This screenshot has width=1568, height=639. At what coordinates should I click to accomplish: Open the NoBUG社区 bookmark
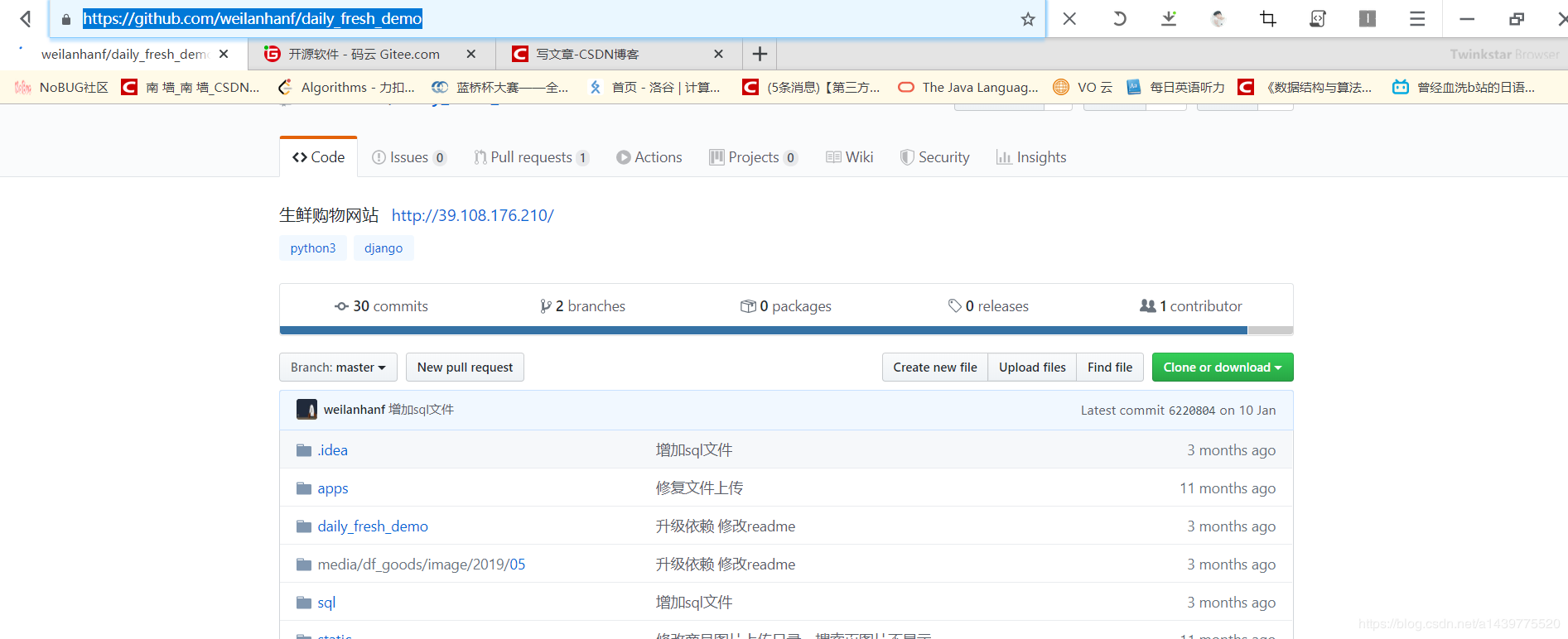pyautogui.click(x=62, y=87)
